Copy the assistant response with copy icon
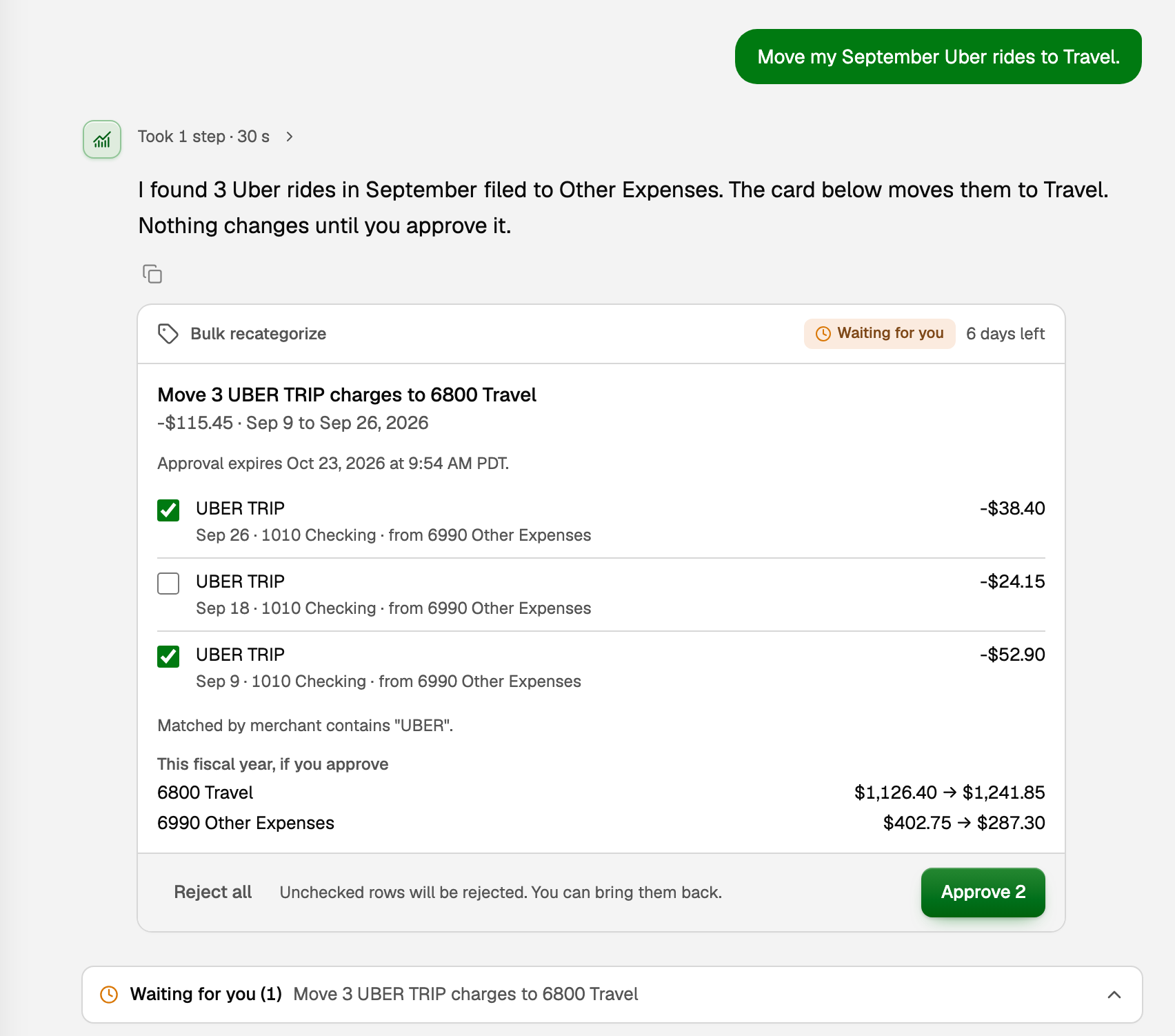1175x1036 pixels. pyautogui.click(x=152, y=274)
